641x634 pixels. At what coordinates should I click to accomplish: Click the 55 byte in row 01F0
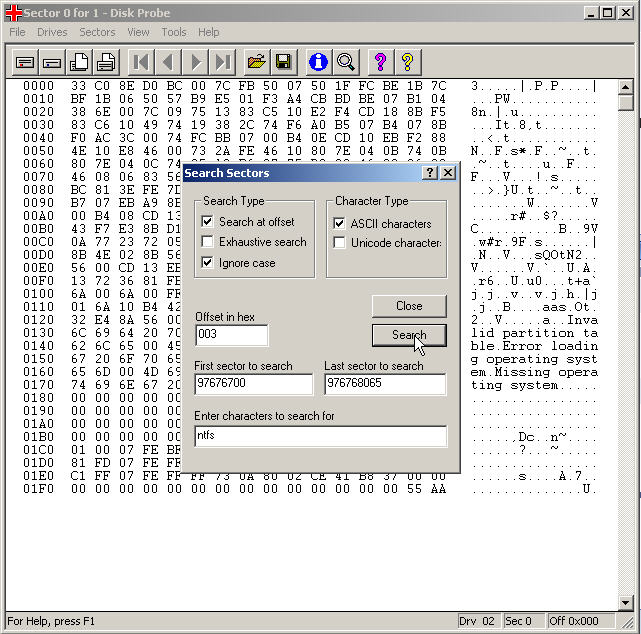click(414, 489)
